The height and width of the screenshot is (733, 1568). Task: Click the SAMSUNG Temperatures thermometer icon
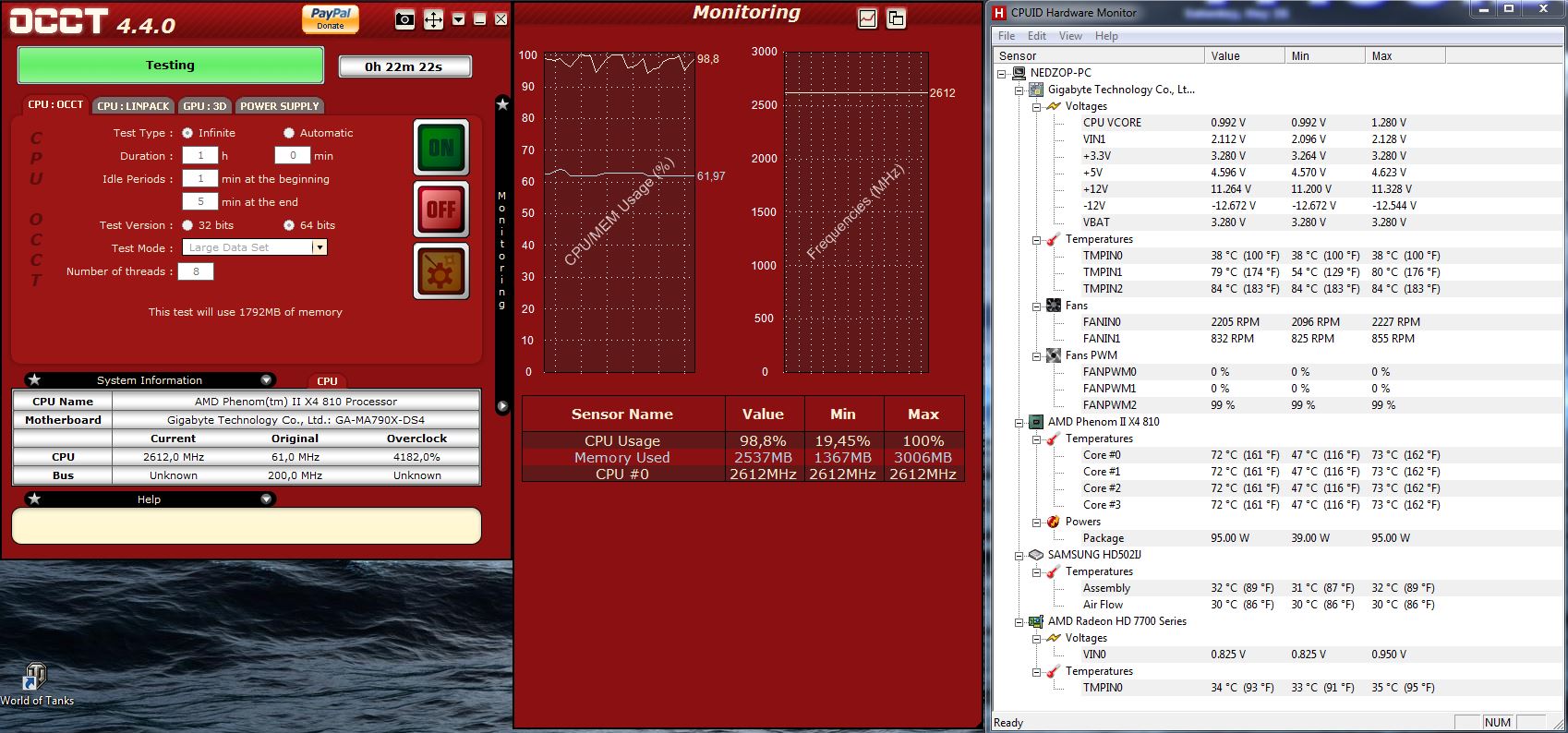(1053, 571)
